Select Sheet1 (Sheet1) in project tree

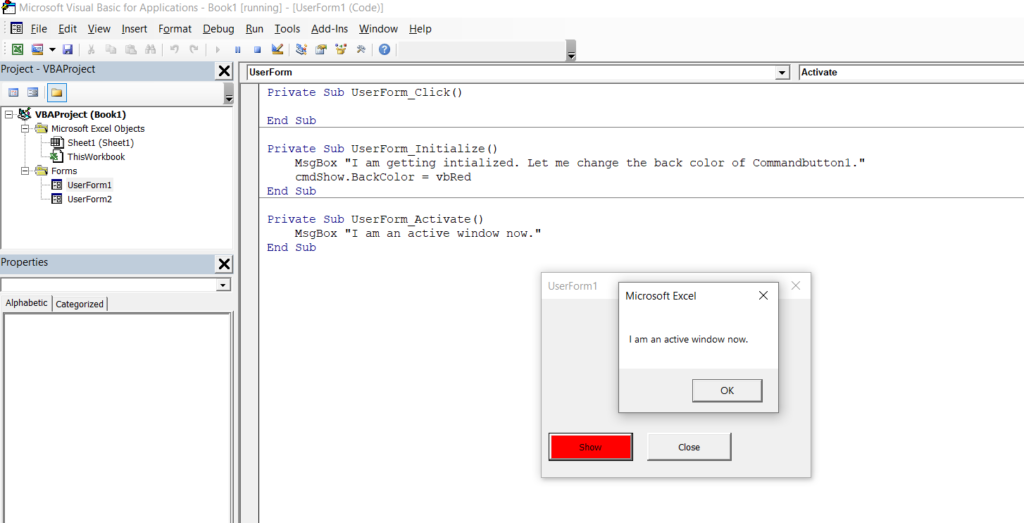tap(101, 142)
